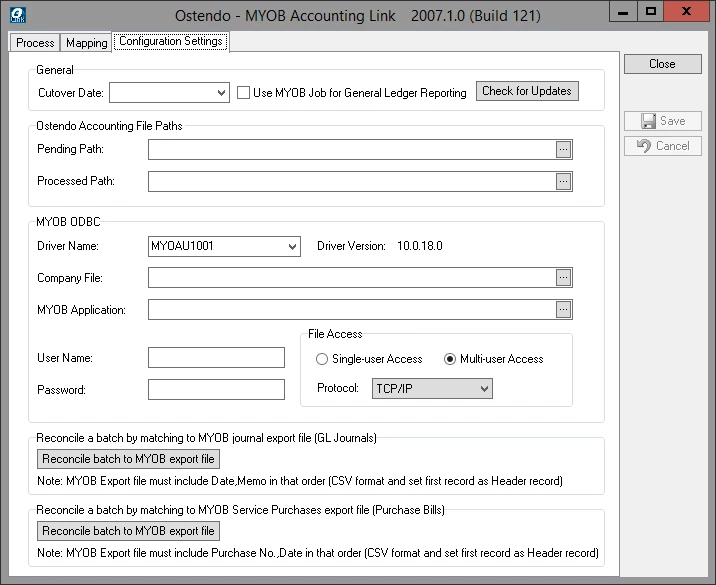Browse for the Processed Path folder
This screenshot has width=716, height=585.
(x=563, y=181)
